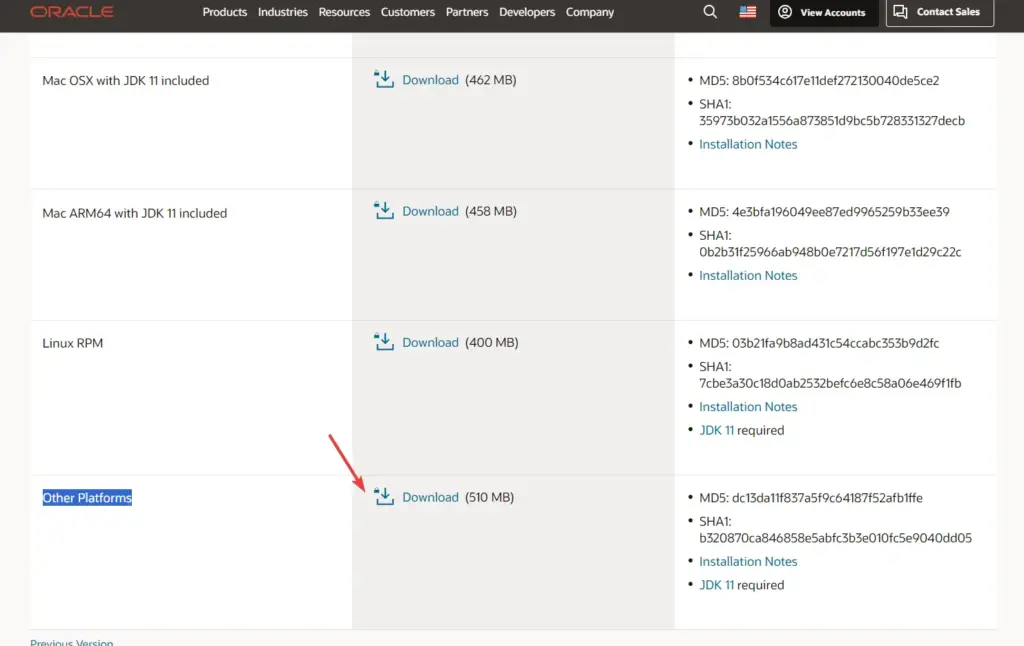Open the Previous Version link
The height and width of the screenshot is (646, 1024).
click(71, 641)
